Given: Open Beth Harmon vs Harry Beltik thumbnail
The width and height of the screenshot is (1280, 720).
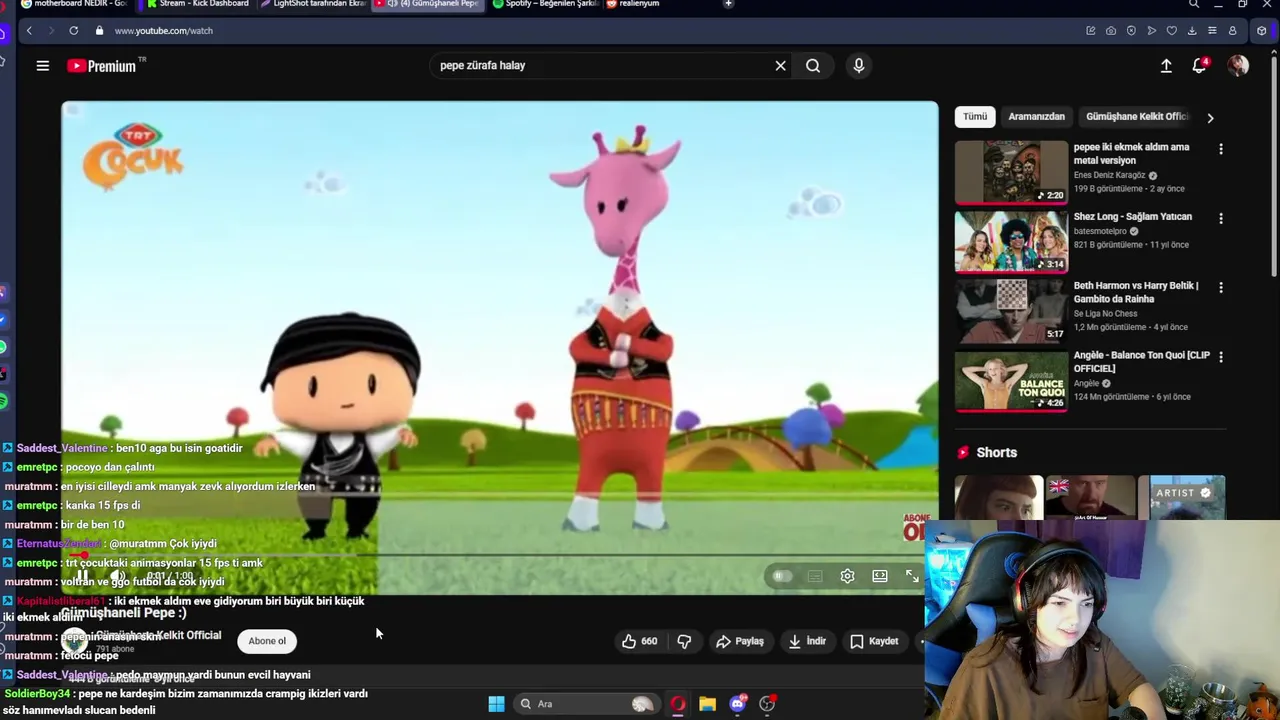Looking at the screenshot, I should [x=1011, y=311].
